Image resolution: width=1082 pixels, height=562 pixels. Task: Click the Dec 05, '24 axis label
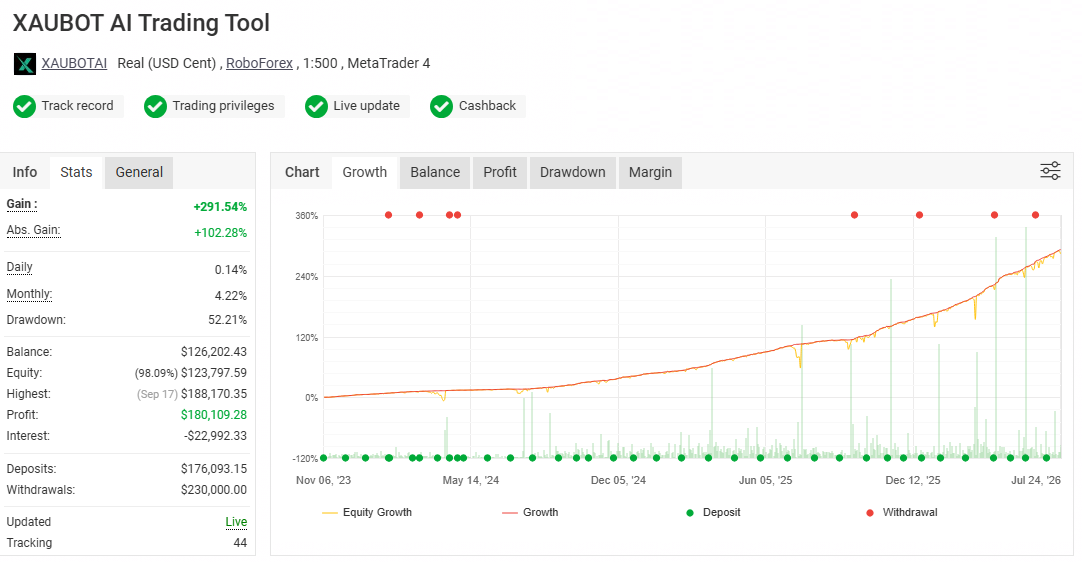(618, 481)
